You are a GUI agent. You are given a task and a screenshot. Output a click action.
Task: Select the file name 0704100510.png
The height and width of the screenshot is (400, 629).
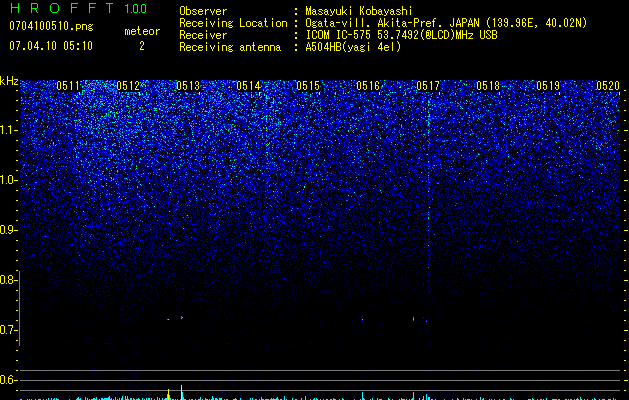51,26
